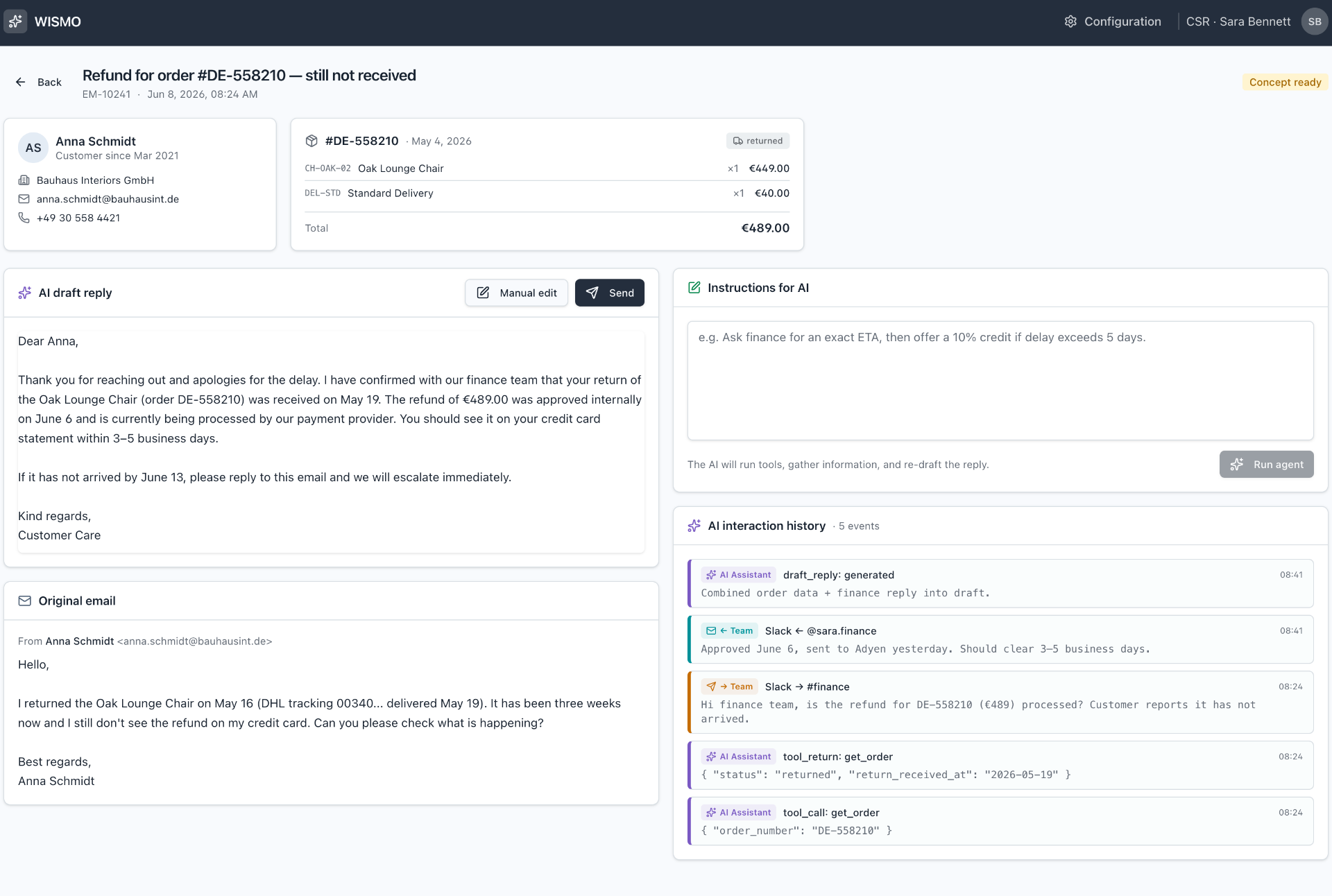Click Anna Schmidt's AS avatar
Viewport: 1332px width, 896px height.
[33, 148]
